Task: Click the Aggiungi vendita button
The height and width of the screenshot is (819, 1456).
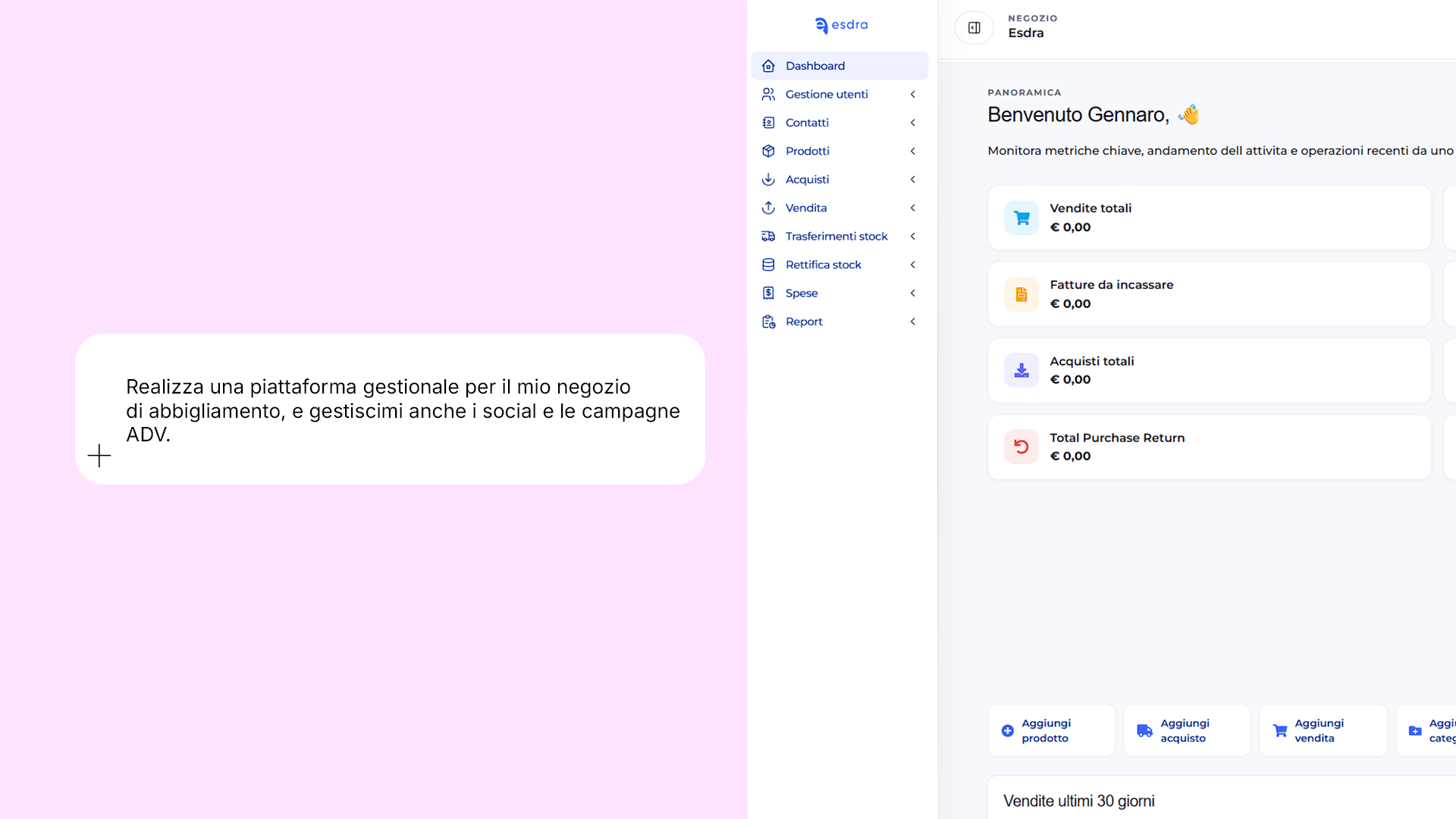Action: point(1323,730)
